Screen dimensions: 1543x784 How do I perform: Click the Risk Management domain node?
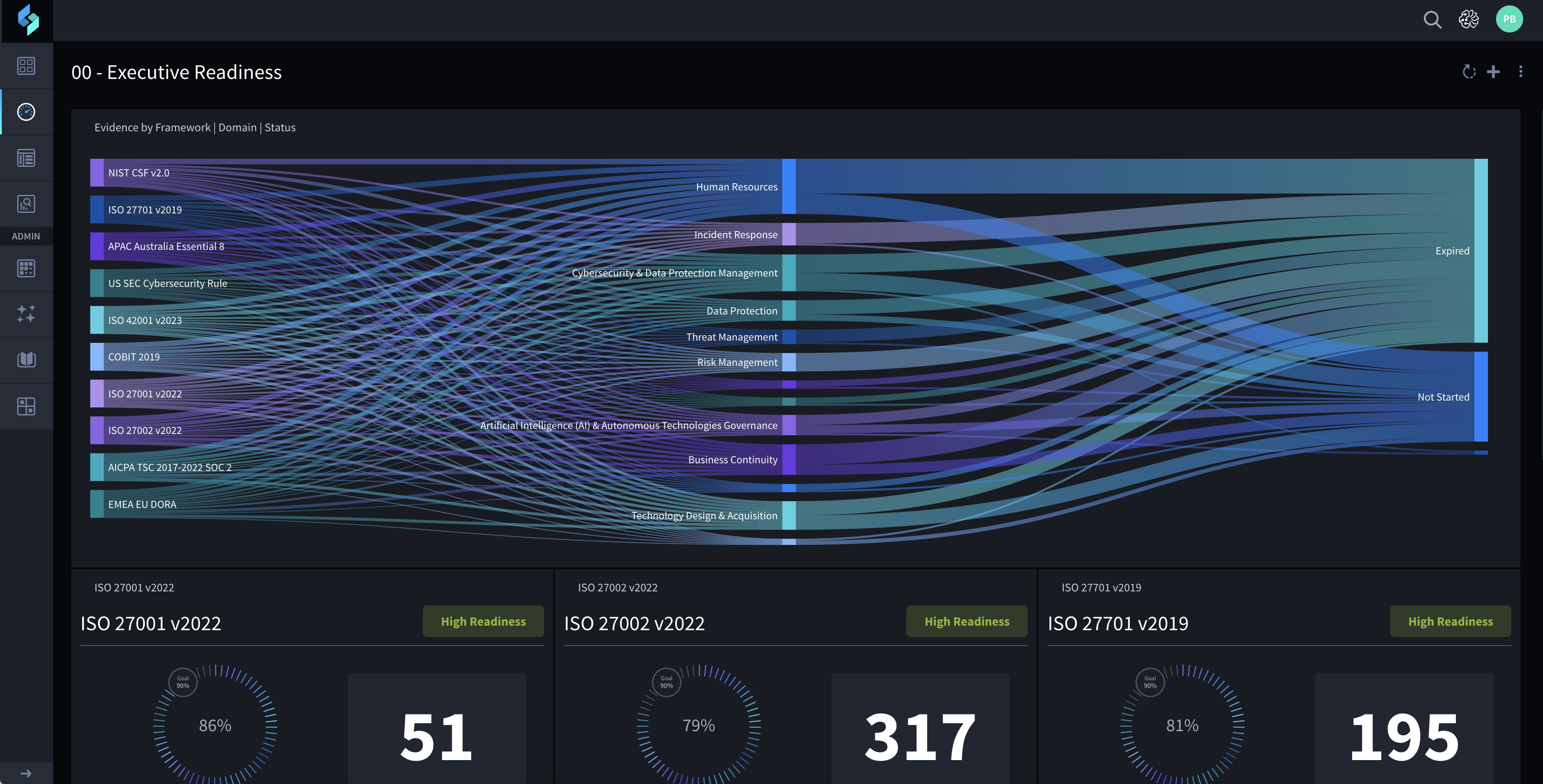[789, 362]
